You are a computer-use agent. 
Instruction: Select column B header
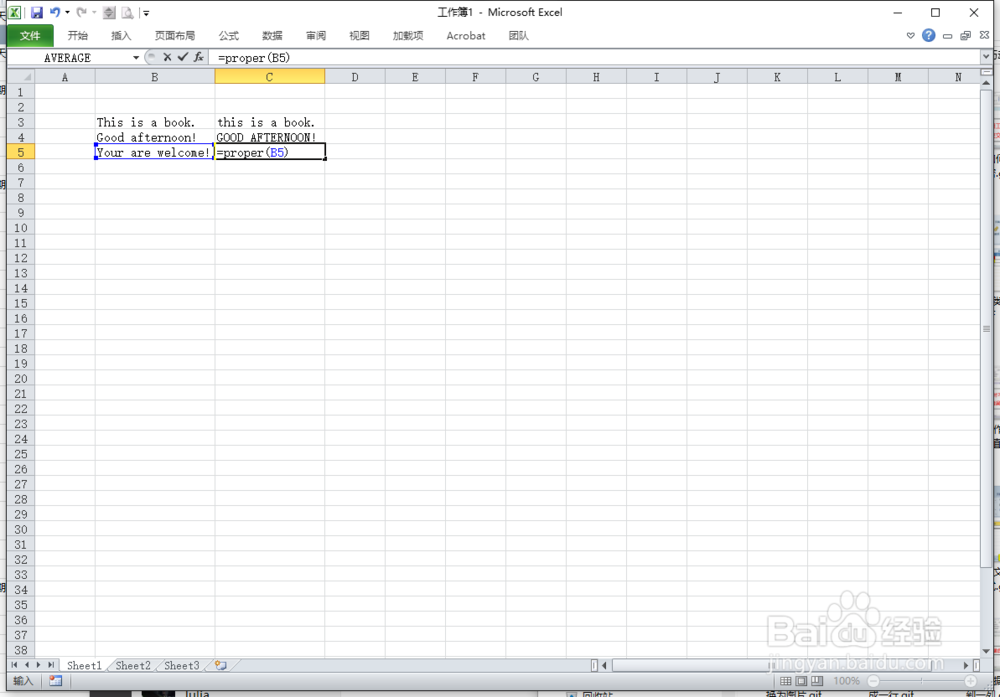pos(155,77)
